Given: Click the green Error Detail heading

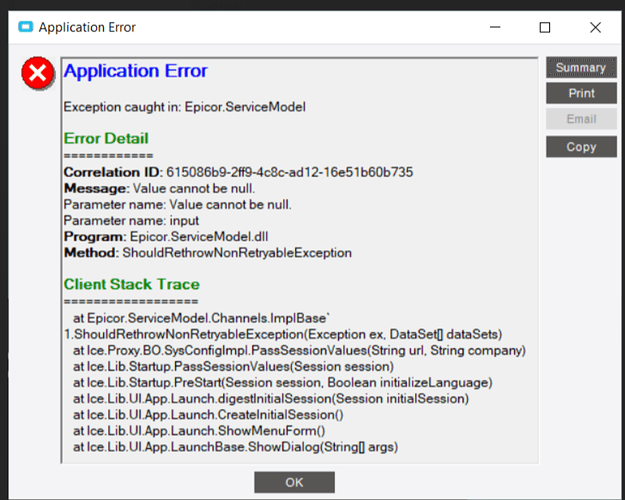Looking at the screenshot, I should pyautogui.click(x=106, y=138).
